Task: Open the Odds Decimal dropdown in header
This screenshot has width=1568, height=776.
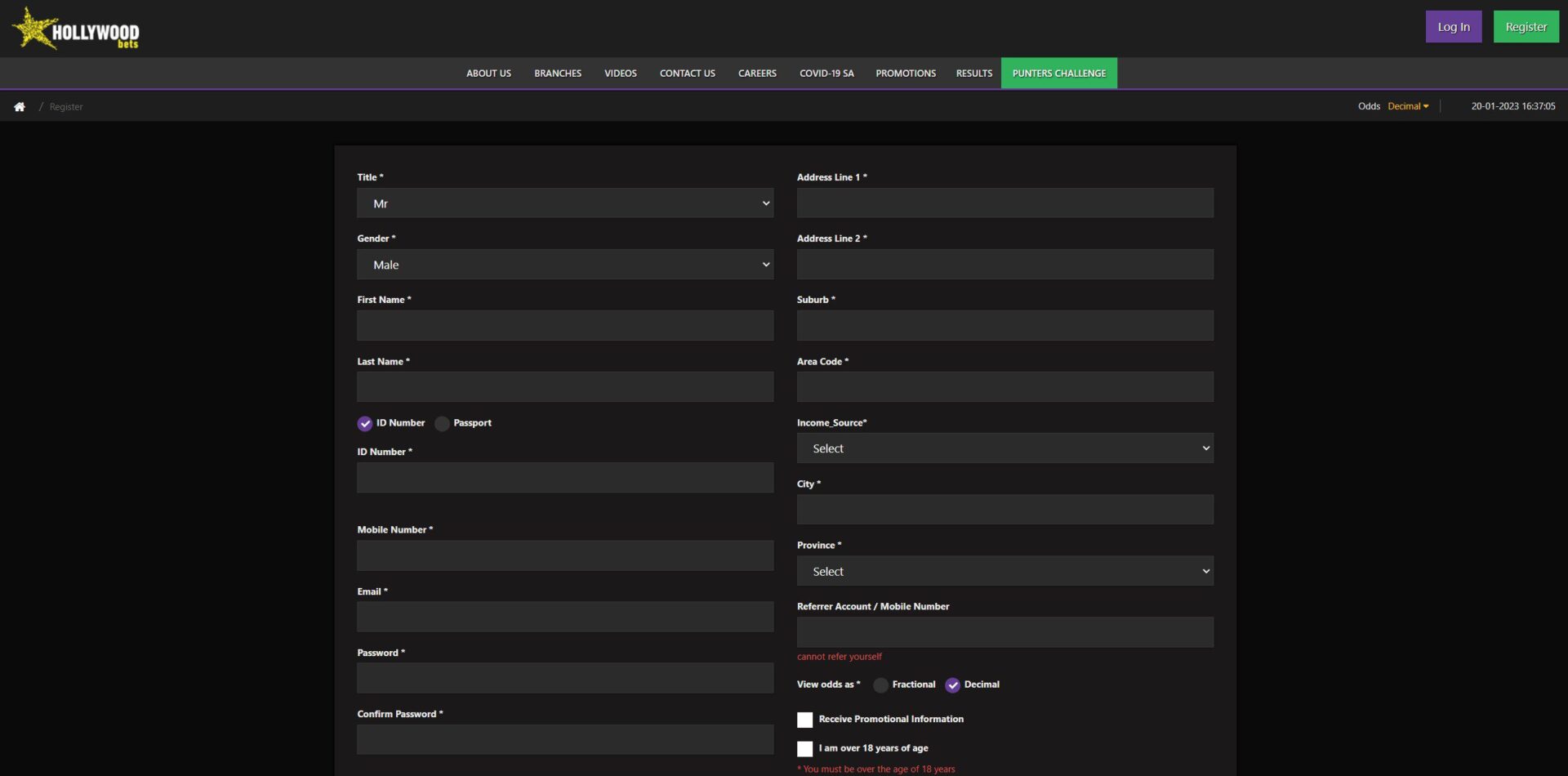Action: coord(1408,106)
